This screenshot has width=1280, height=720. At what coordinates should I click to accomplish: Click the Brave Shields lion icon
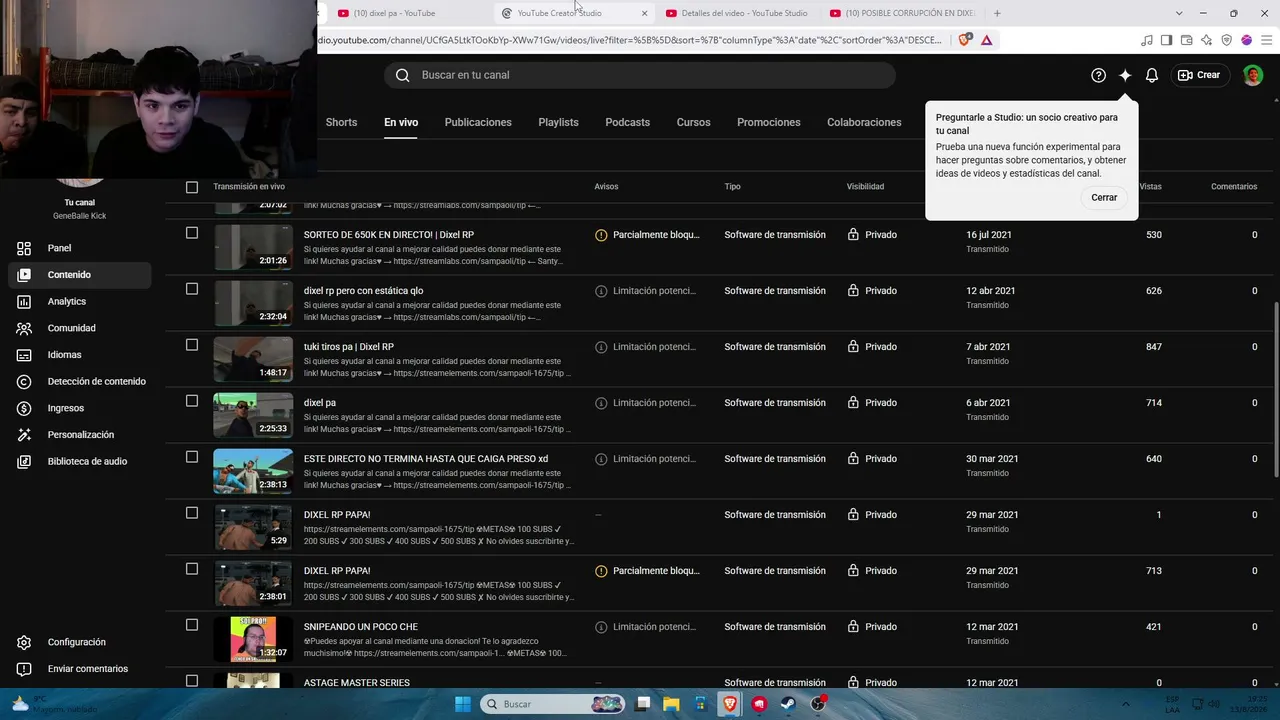coord(965,40)
